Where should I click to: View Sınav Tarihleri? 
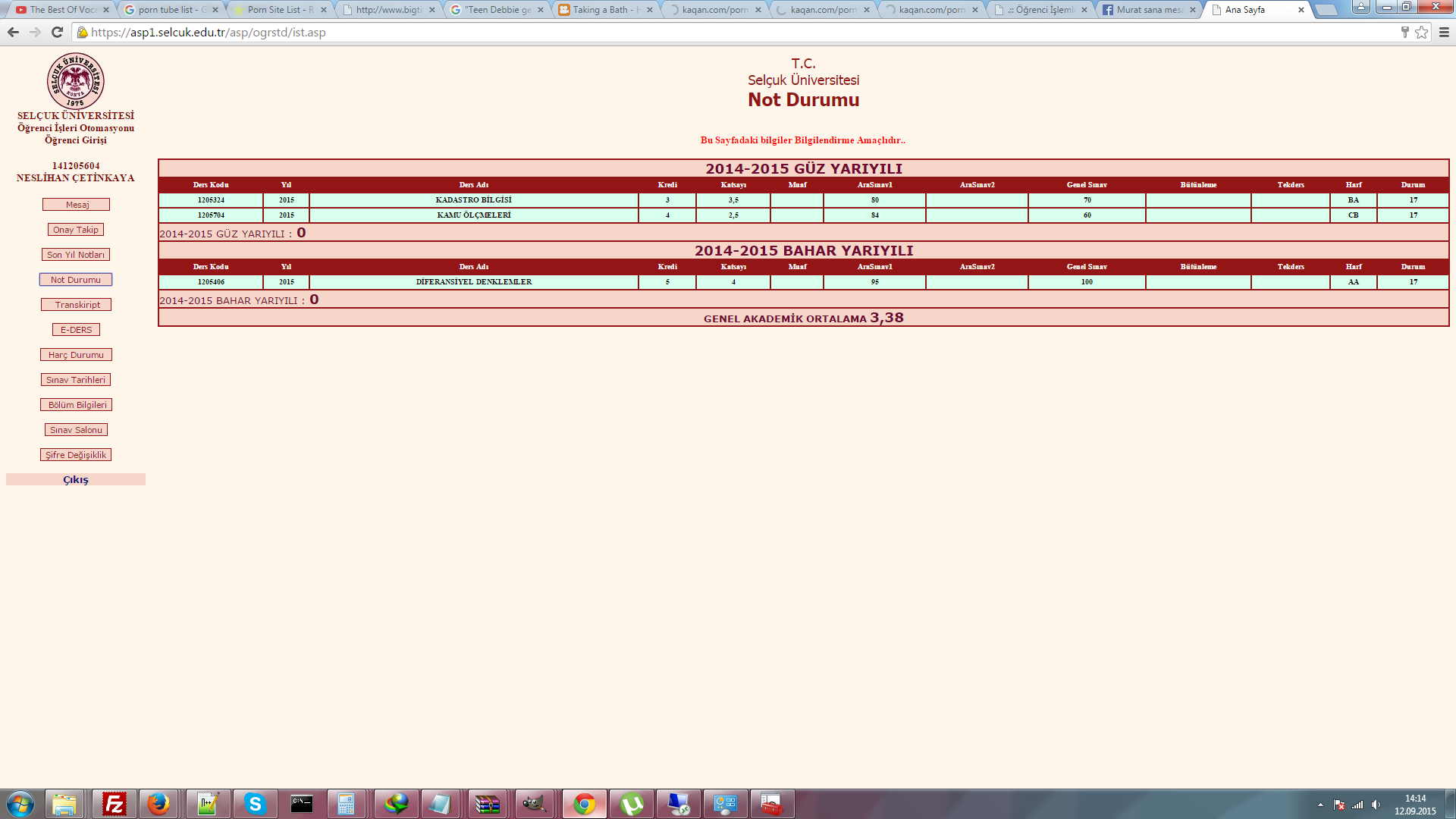pyautogui.click(x=76, y=380)
